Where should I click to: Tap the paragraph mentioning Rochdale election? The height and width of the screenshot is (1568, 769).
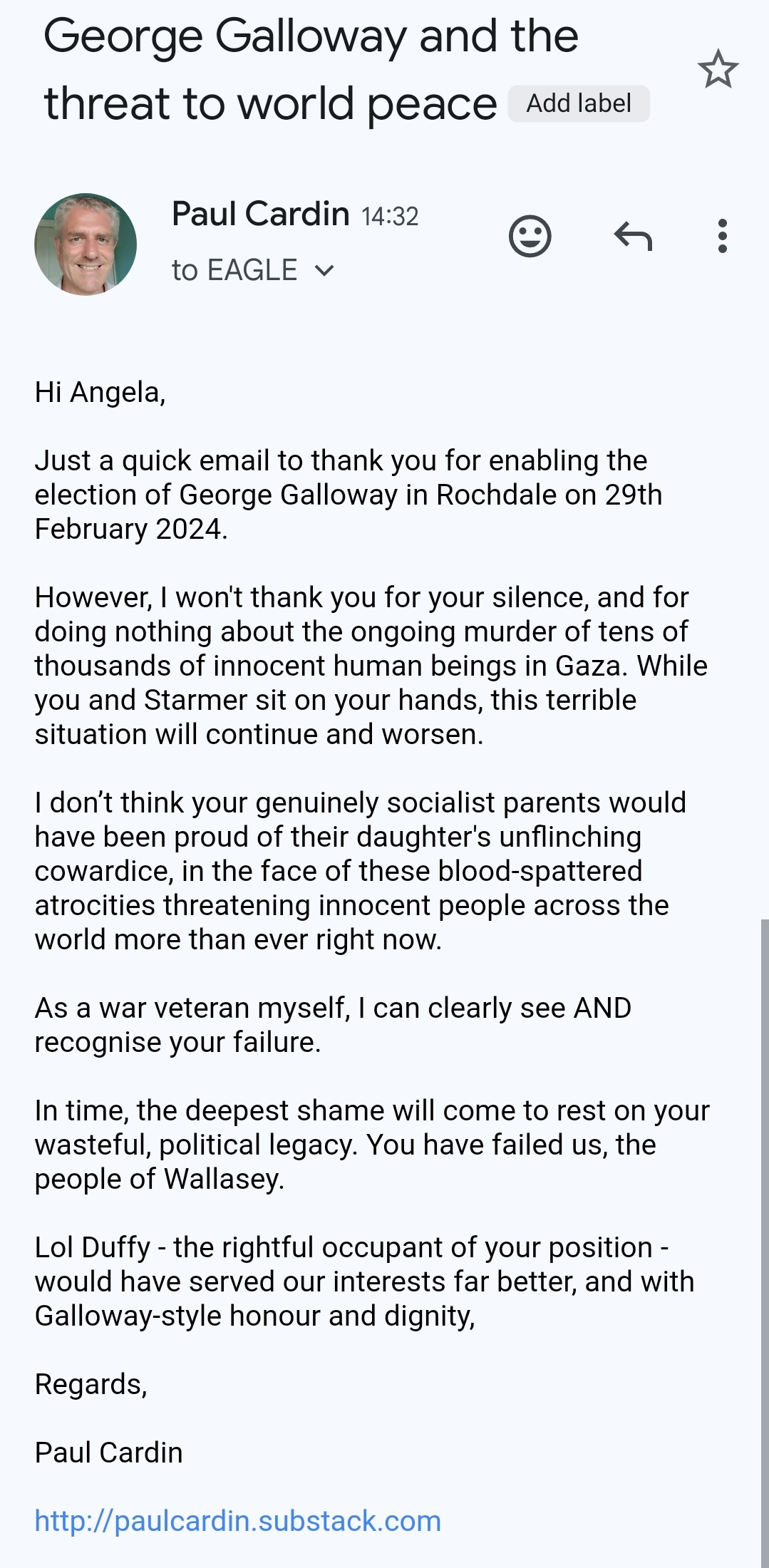pos(348,495)
